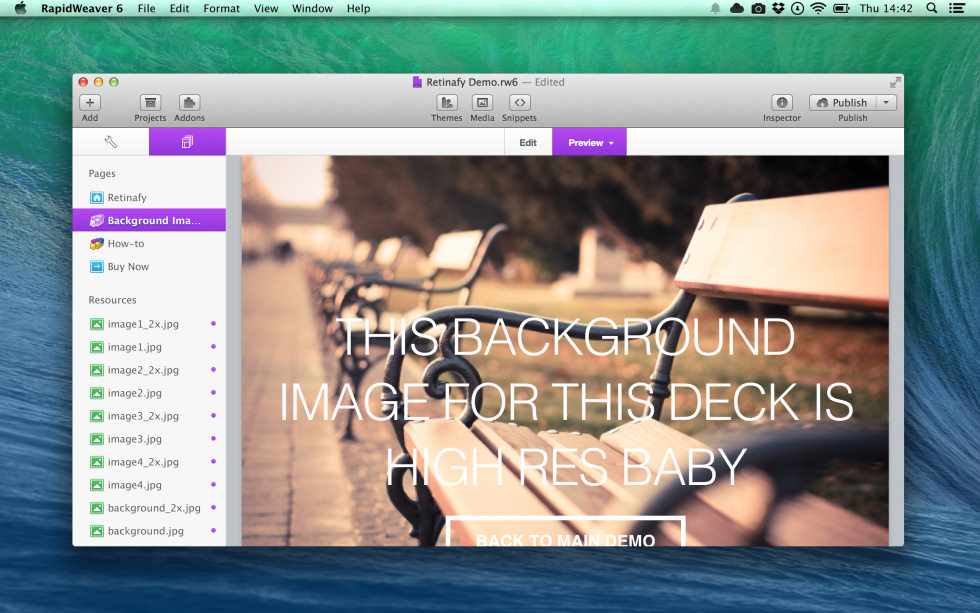Select image4.jpg resource

click(x=149, y=485)
